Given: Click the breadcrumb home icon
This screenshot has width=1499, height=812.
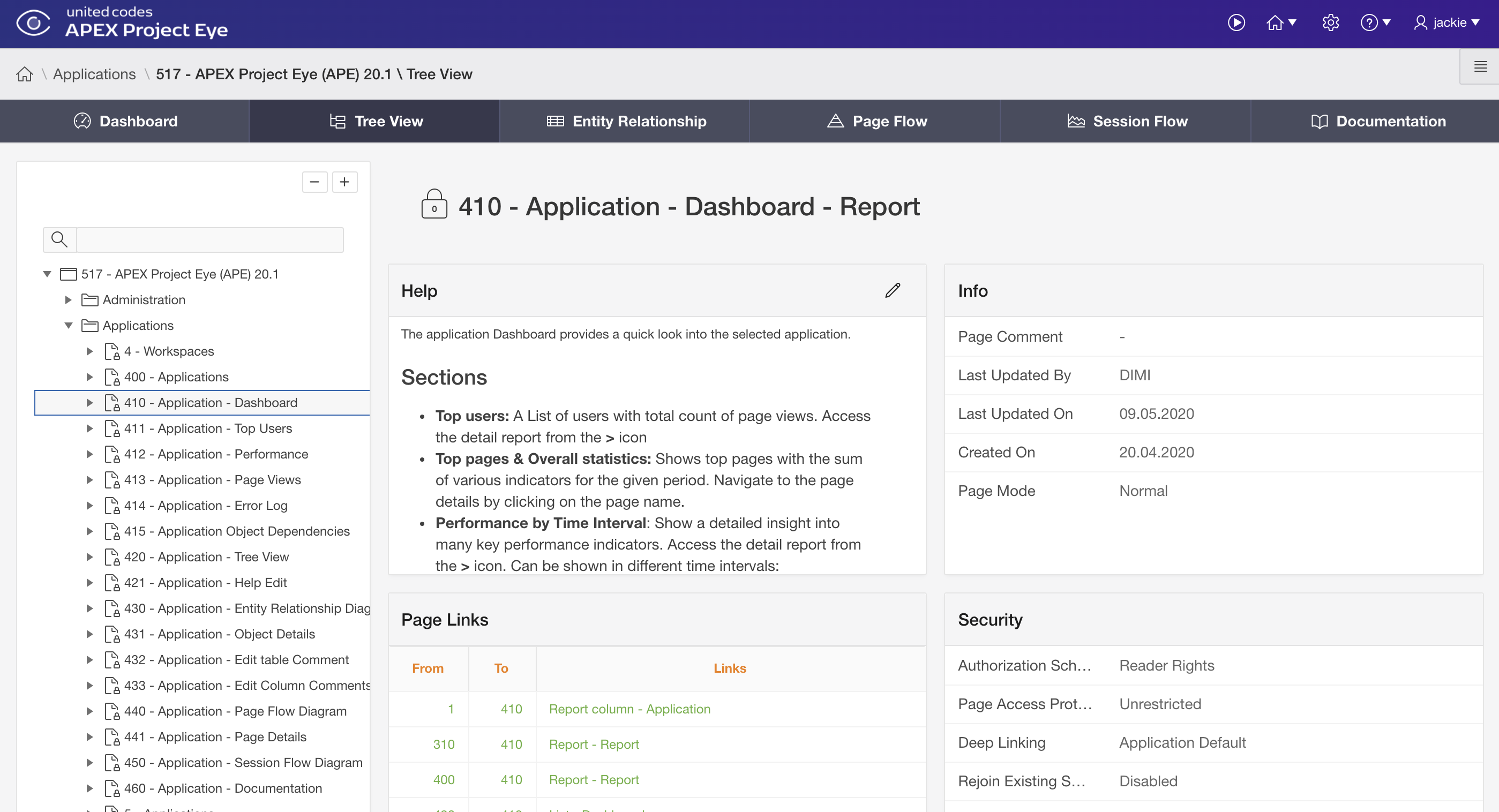Looking at the screenshot, I should coord(25,74).
